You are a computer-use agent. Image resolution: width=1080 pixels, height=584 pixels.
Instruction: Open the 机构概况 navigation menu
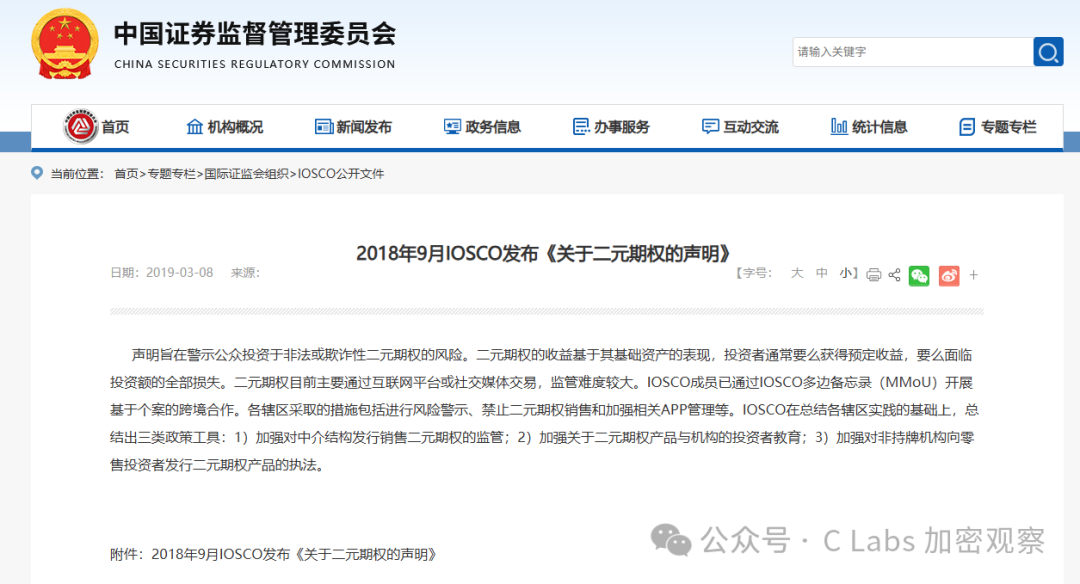(225, 127)
